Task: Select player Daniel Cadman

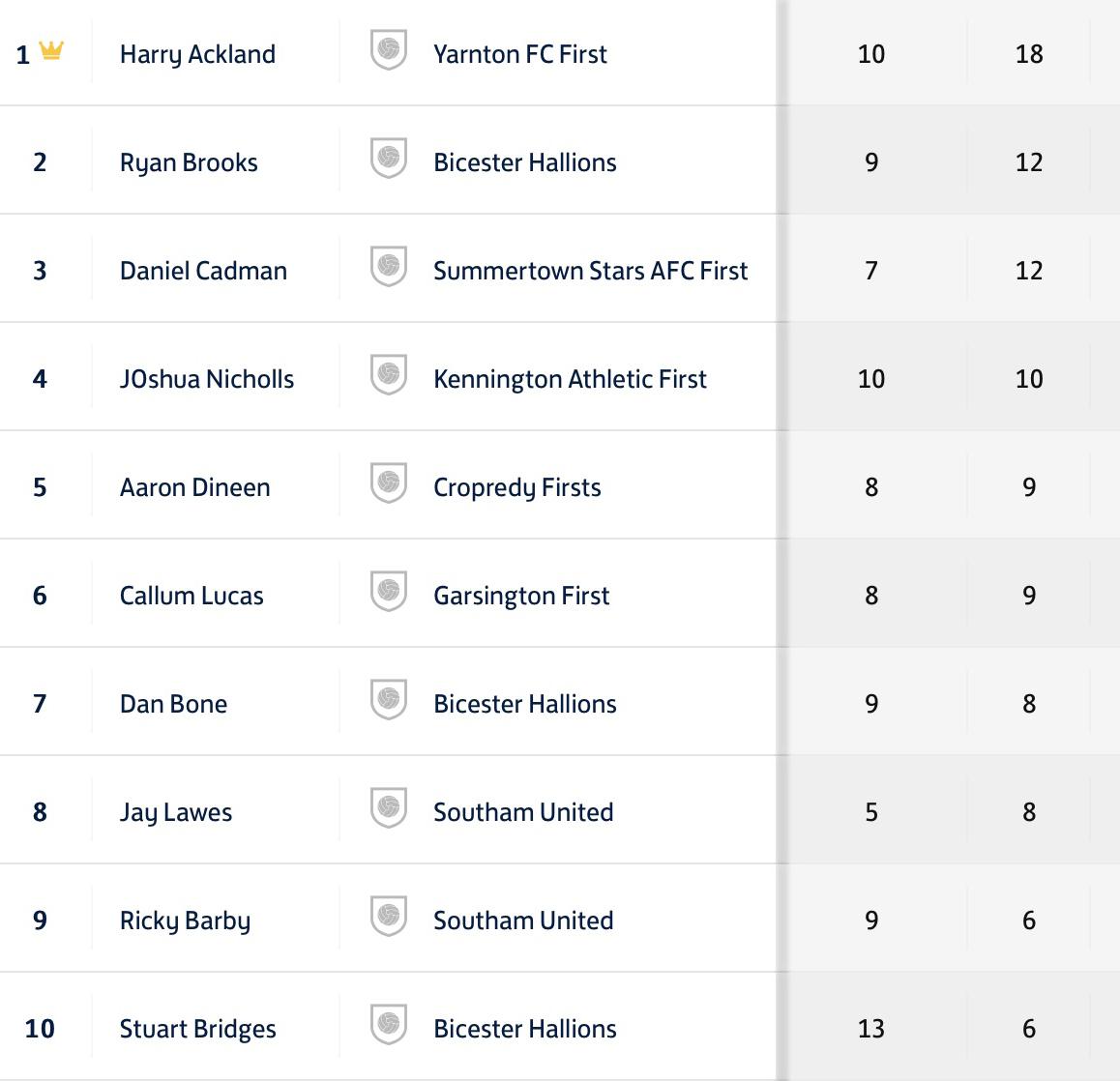Action: pyautogui.click(x=203, y=271)
